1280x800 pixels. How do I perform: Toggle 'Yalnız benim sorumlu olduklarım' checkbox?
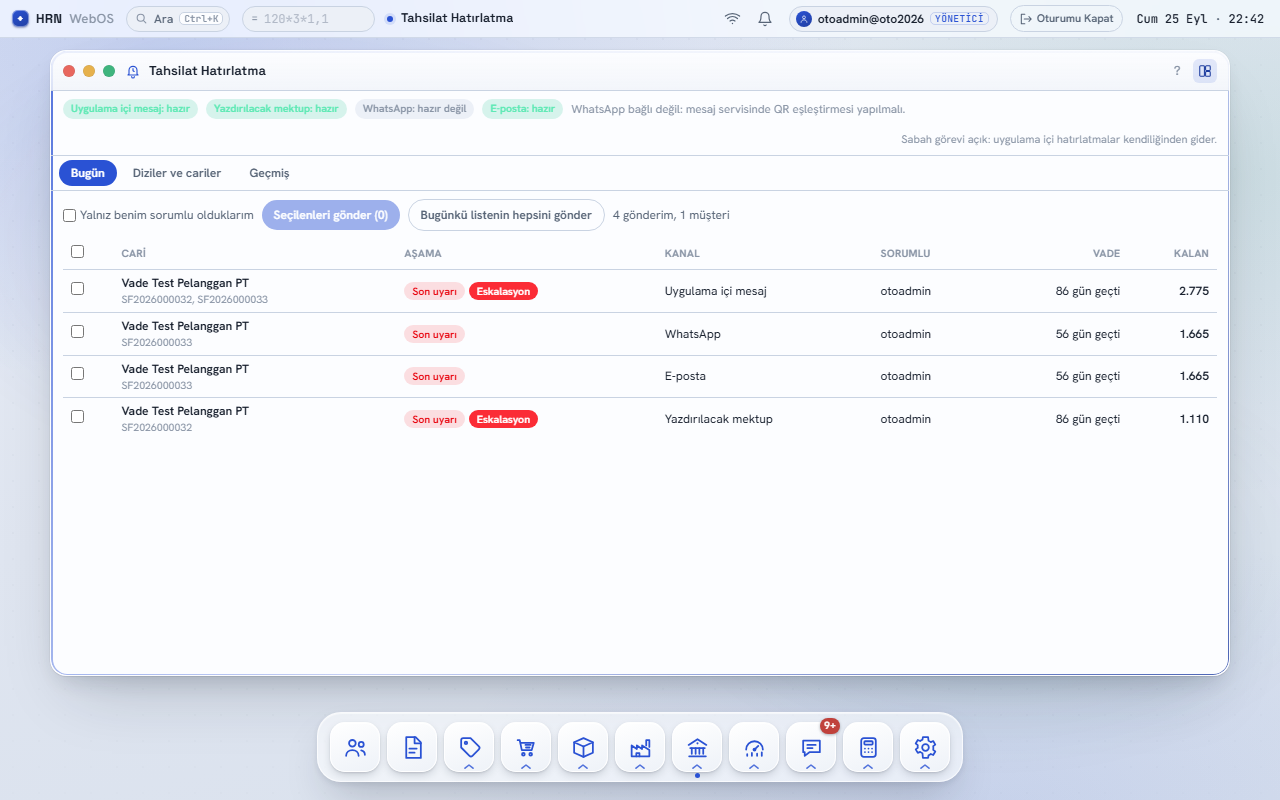click(70, 215)
